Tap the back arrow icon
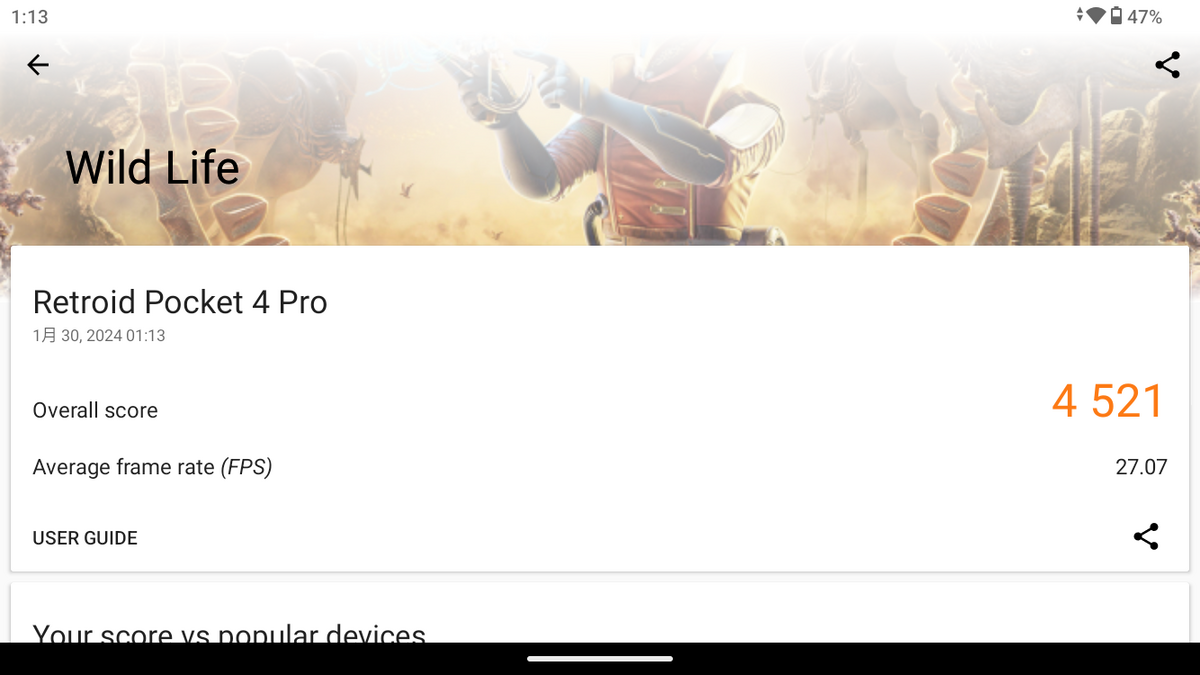The width and height of the screenshot is (1200, 675). point(38,65)
